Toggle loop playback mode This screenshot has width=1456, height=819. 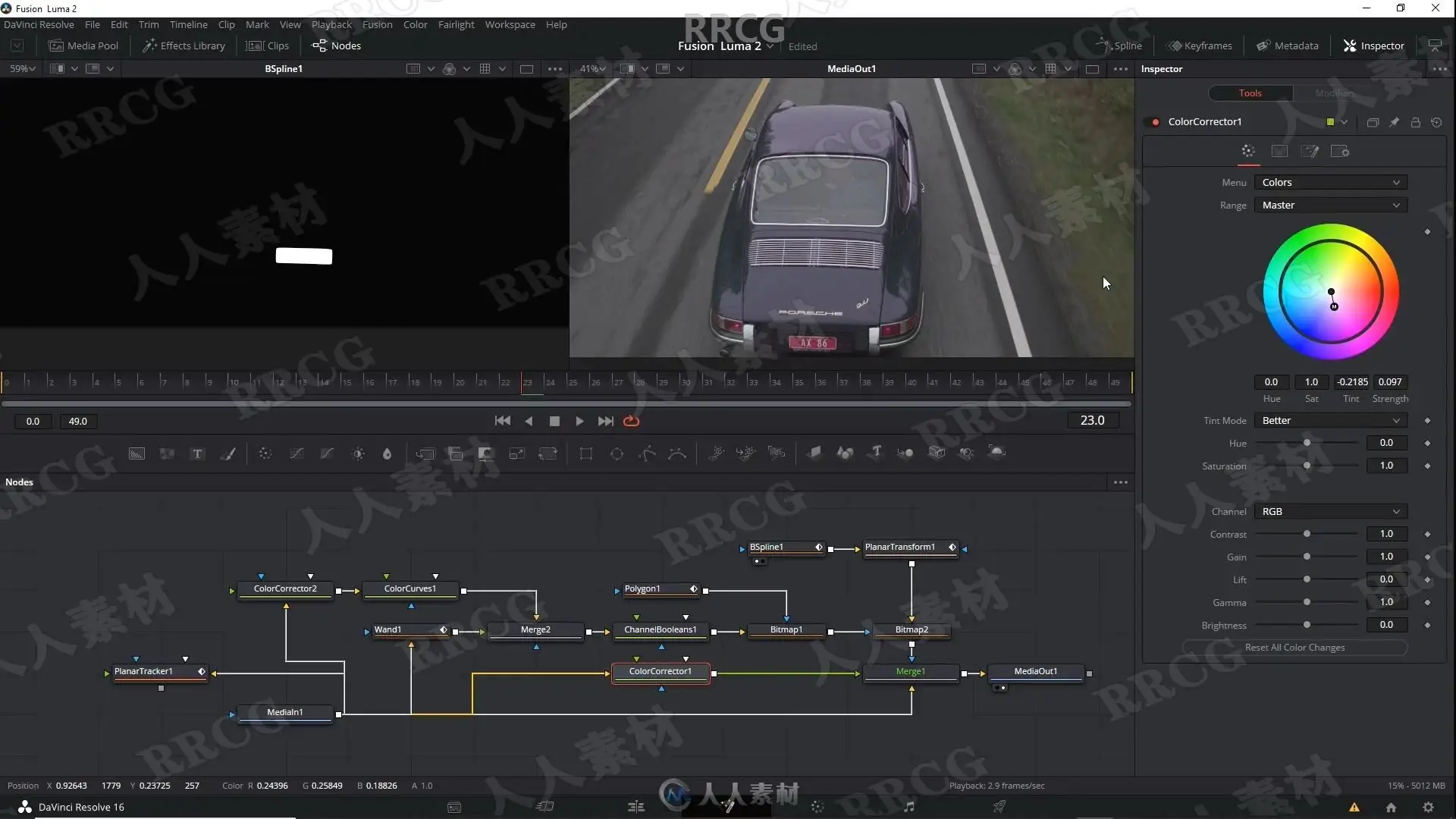631,421
